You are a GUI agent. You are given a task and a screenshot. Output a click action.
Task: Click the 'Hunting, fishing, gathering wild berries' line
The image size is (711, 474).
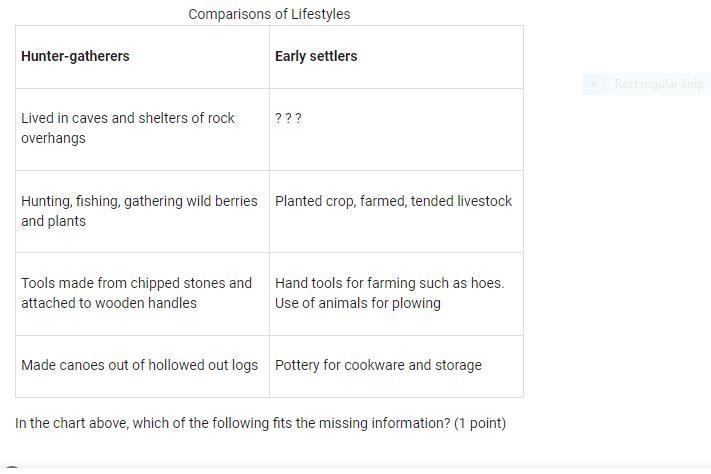tap(139, 201)
